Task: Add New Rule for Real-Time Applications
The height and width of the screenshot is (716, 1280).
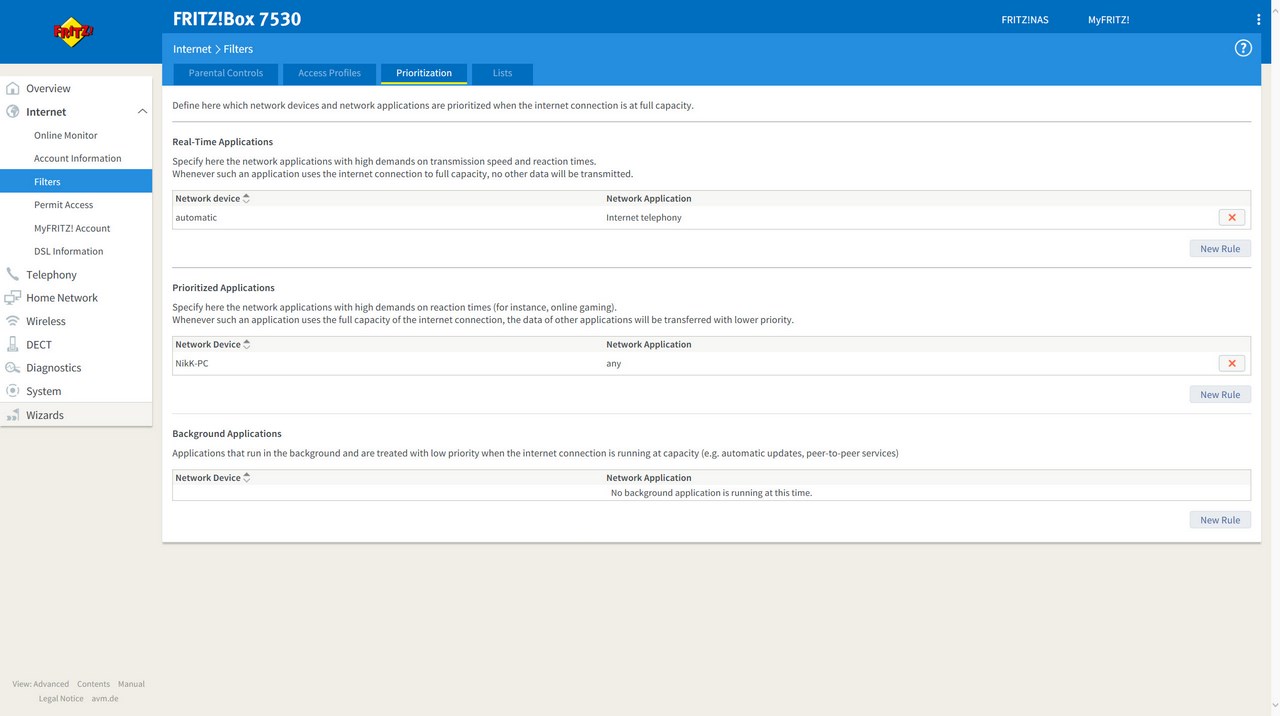Action: pos(1220,249)
